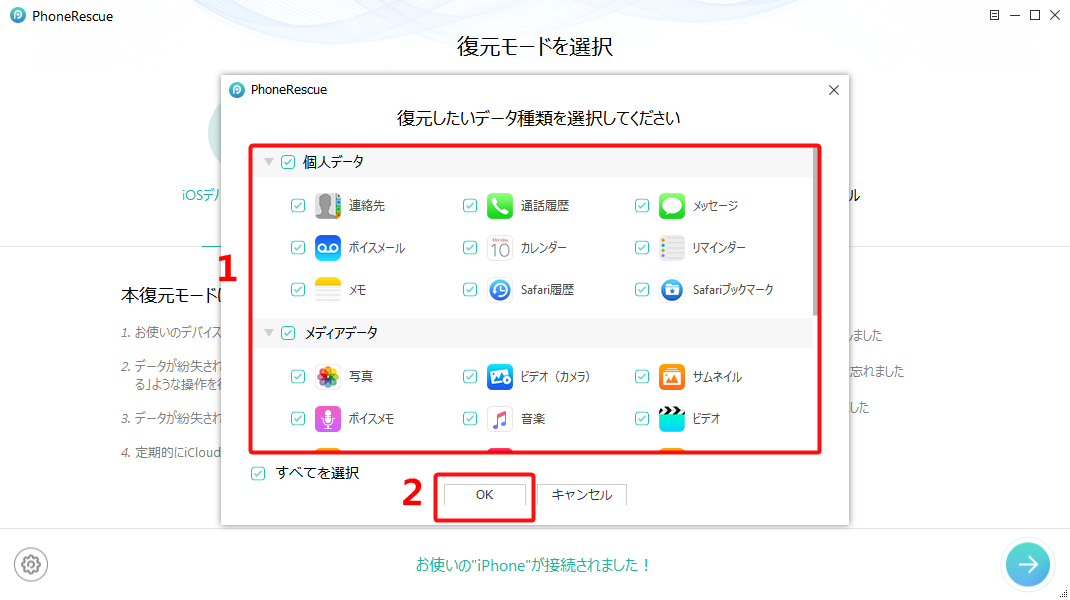Image resolution: width=1070 pixels, height=600 pixels.
Task: Click the iPhone connected status message
Action: [534, 565]
